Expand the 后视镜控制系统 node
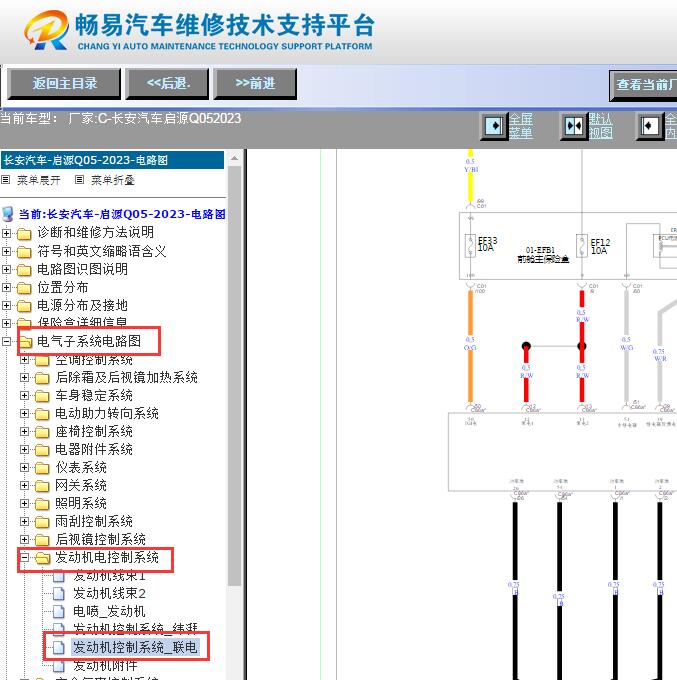This screenshot has height=680, width=677. [x=24, y=539]
